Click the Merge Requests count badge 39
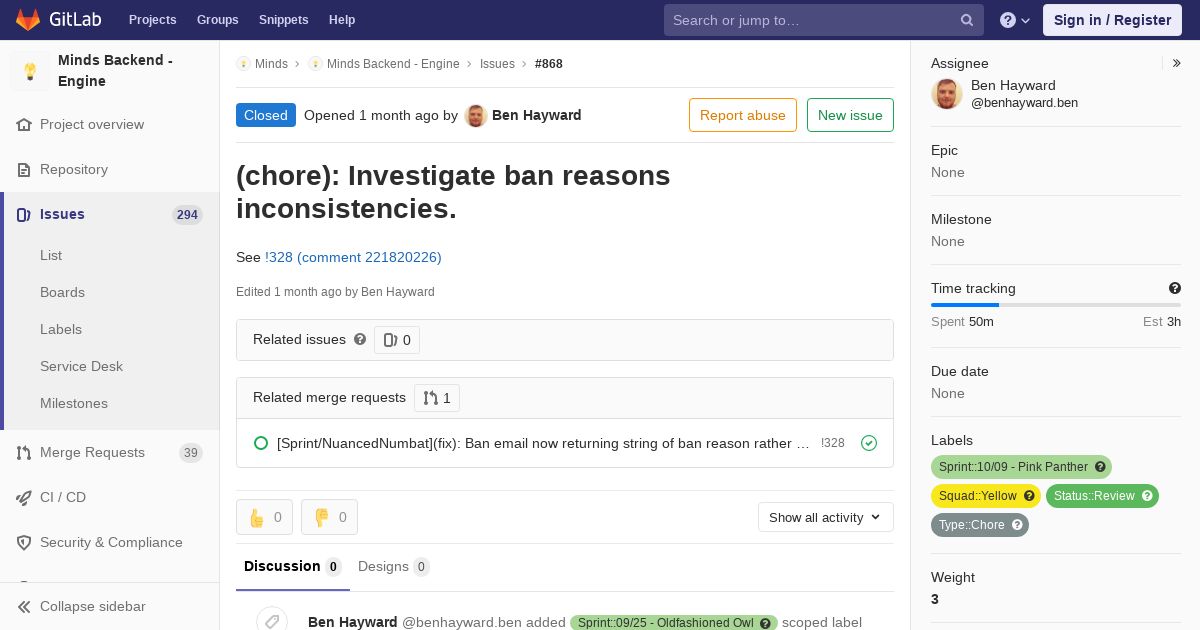Screen dimensions: 1200x630 coord(191,453)
